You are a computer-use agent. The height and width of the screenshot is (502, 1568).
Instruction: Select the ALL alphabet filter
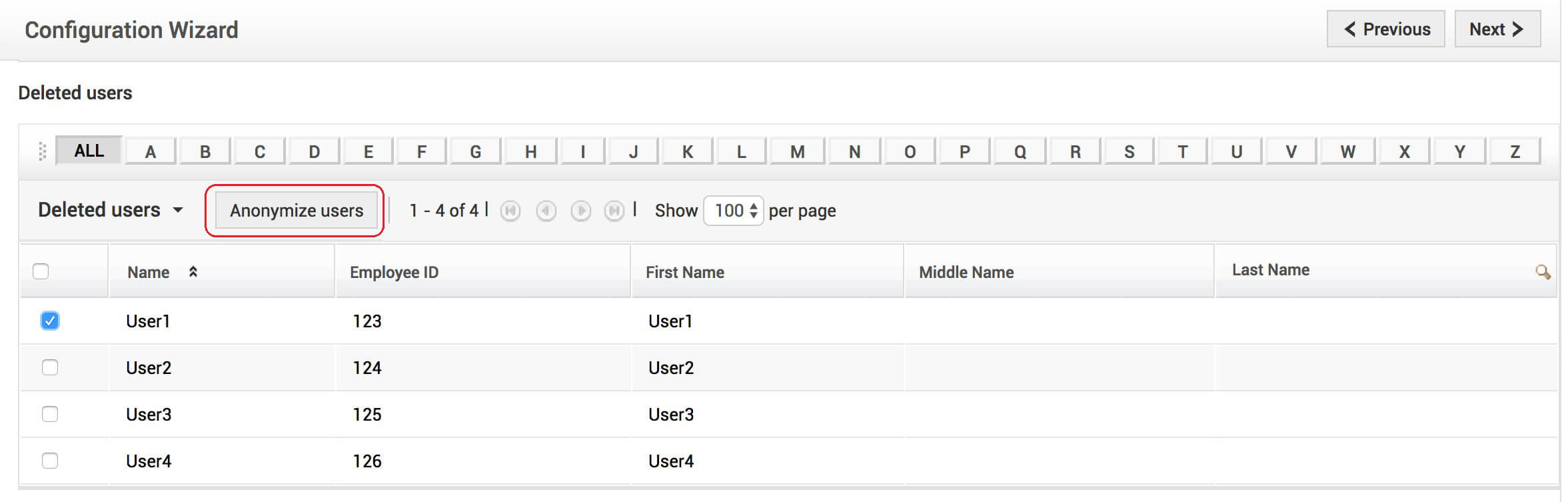[x=89, y=151]
